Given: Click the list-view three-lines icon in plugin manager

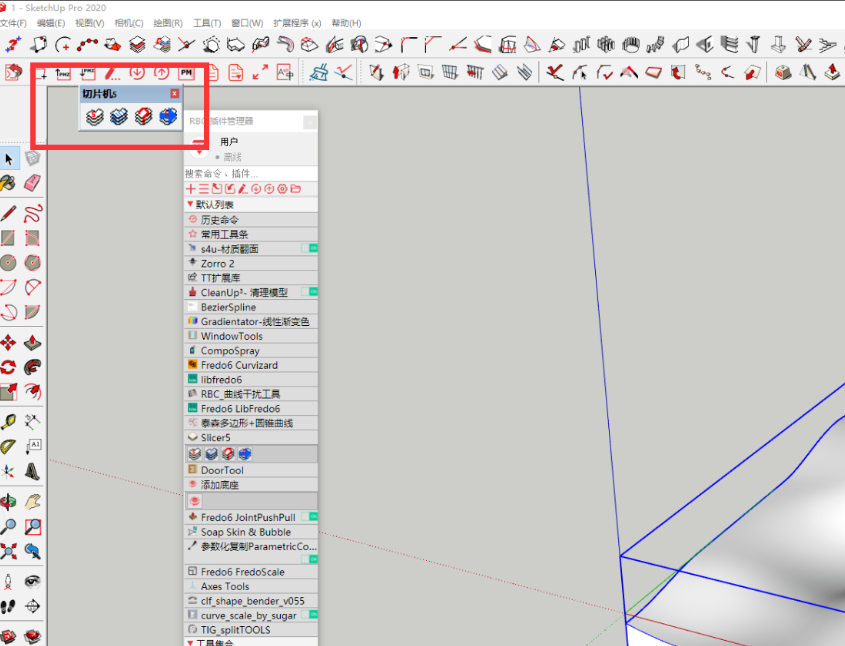Looking at the screenshot, I should pyautogui.click(x=204, y=189).
